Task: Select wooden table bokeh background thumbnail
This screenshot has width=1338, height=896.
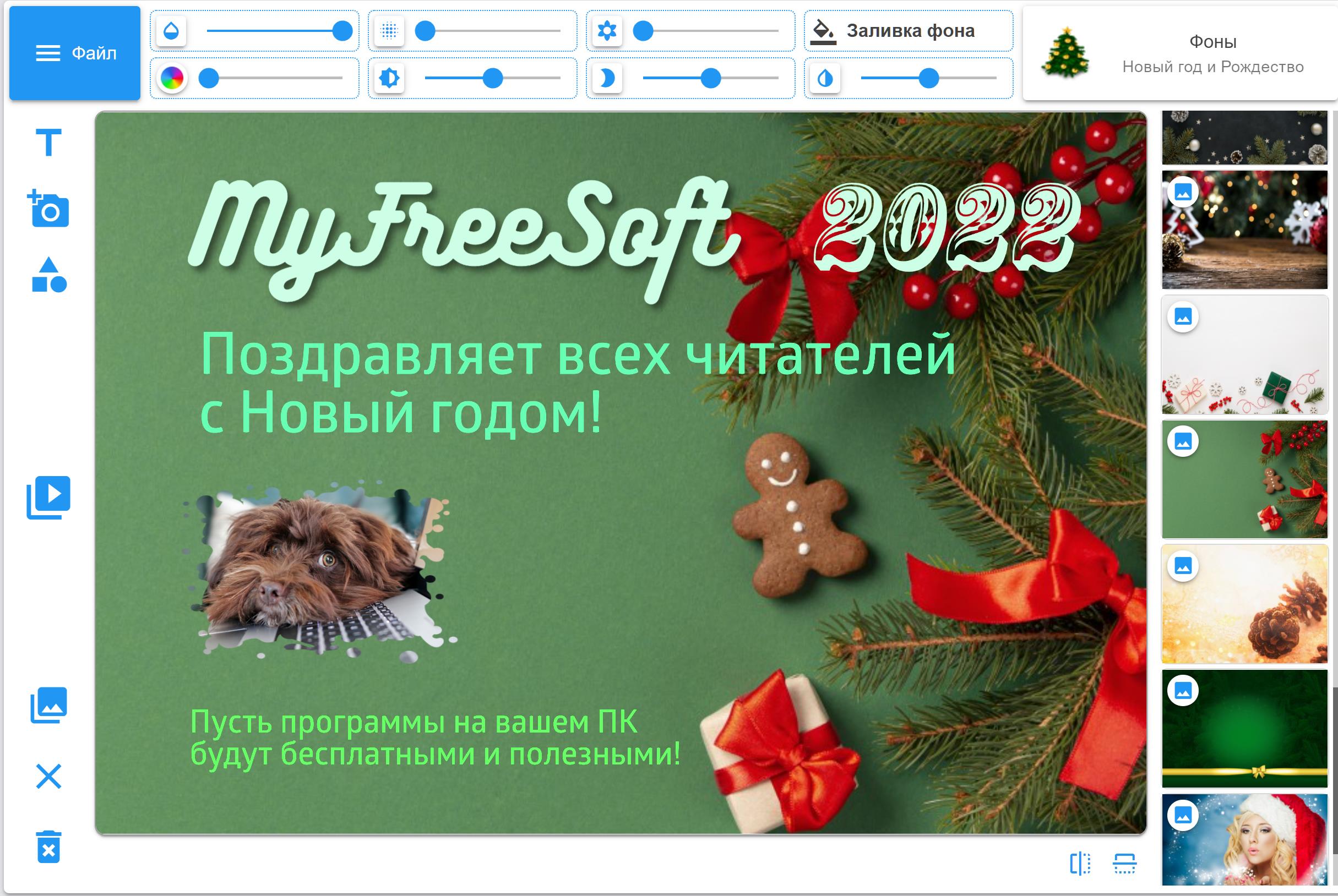Action: (1244, 230)
